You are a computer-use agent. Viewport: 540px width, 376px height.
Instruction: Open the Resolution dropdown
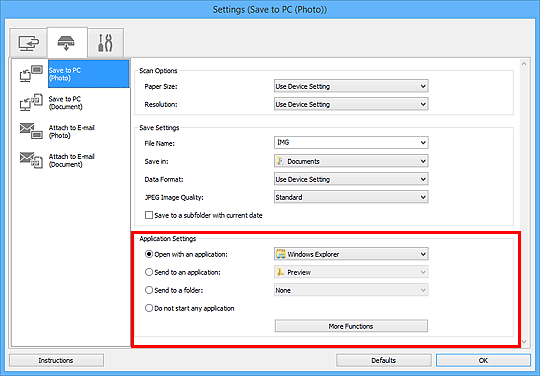tap(351, 104)
